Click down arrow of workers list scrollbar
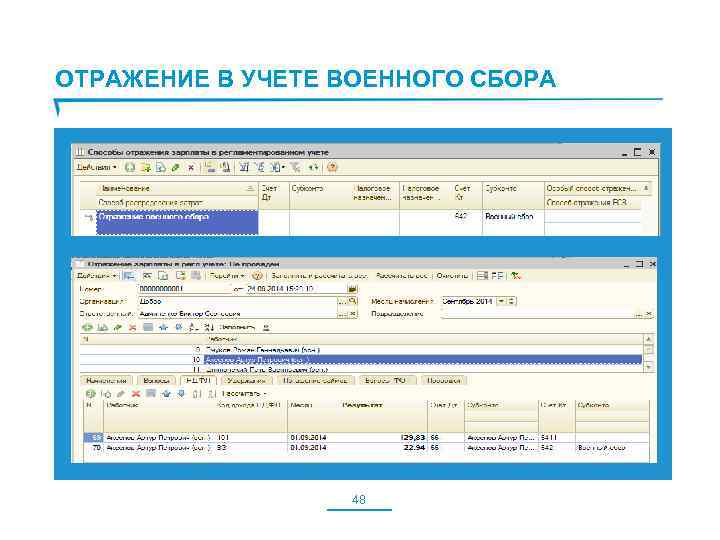720x540 pixels. click(648, 367)
